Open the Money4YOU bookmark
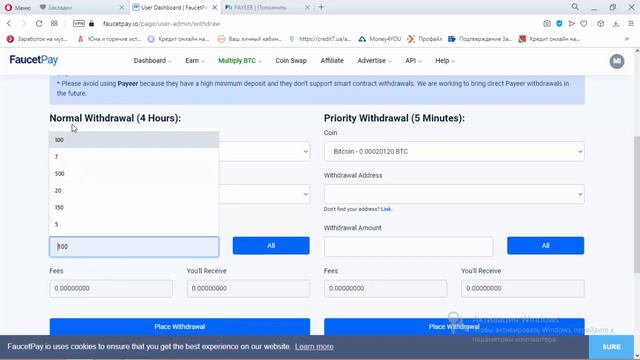The width and height of the screenshot is (640, 360). coord(380,39)
